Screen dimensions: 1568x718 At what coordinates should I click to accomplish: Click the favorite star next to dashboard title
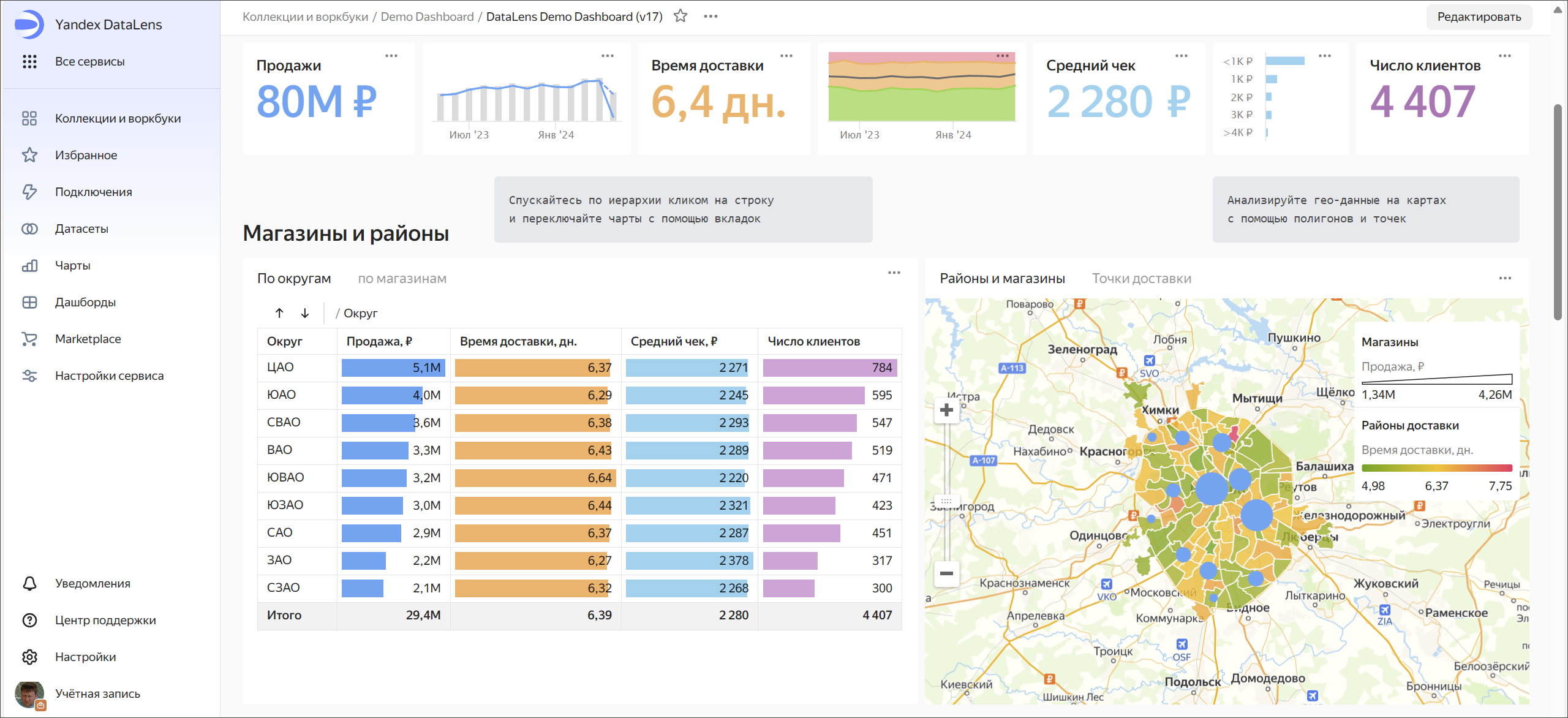680,17
